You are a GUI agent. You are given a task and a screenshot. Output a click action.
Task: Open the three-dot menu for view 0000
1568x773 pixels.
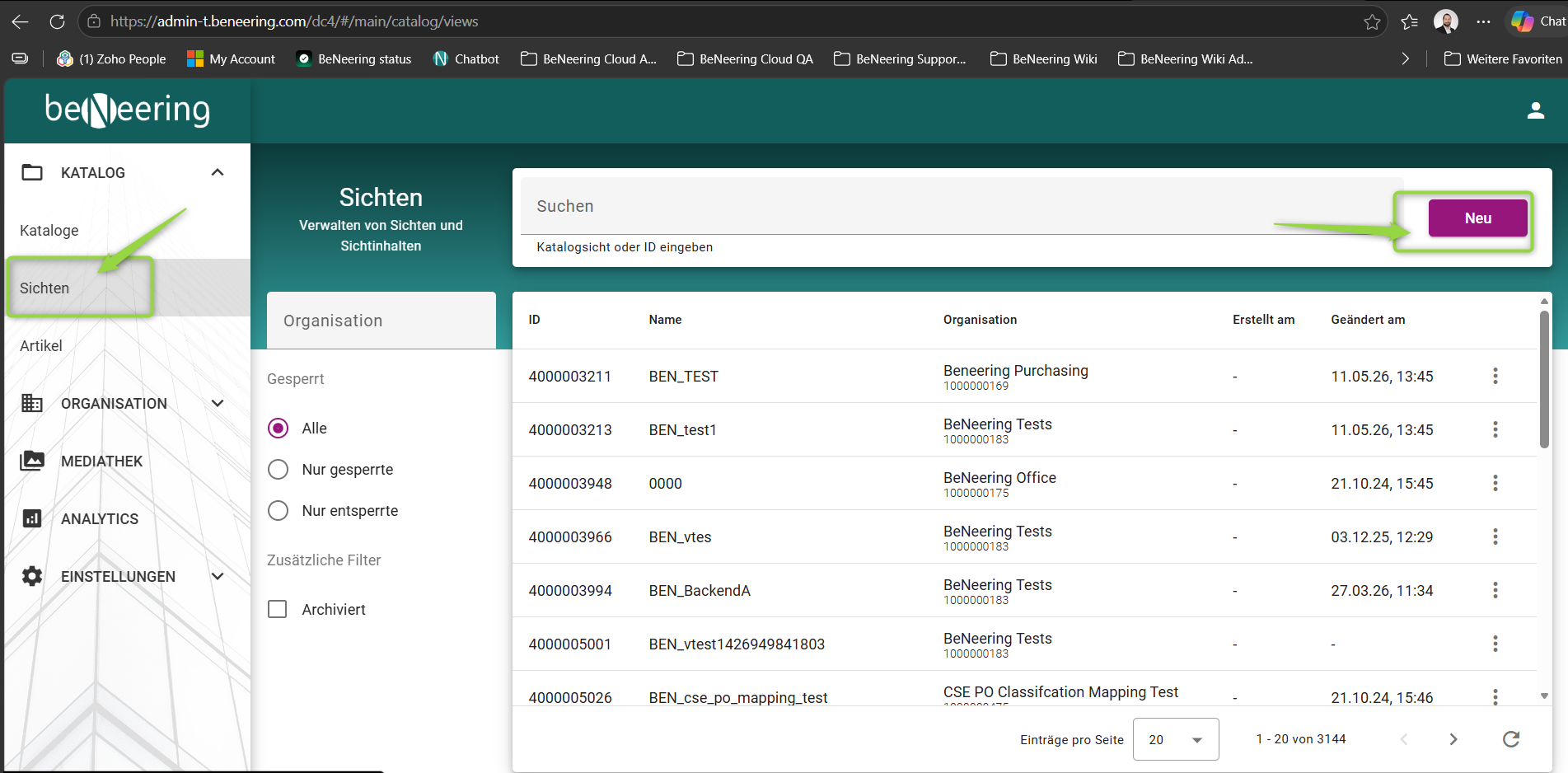(1495, 483)
